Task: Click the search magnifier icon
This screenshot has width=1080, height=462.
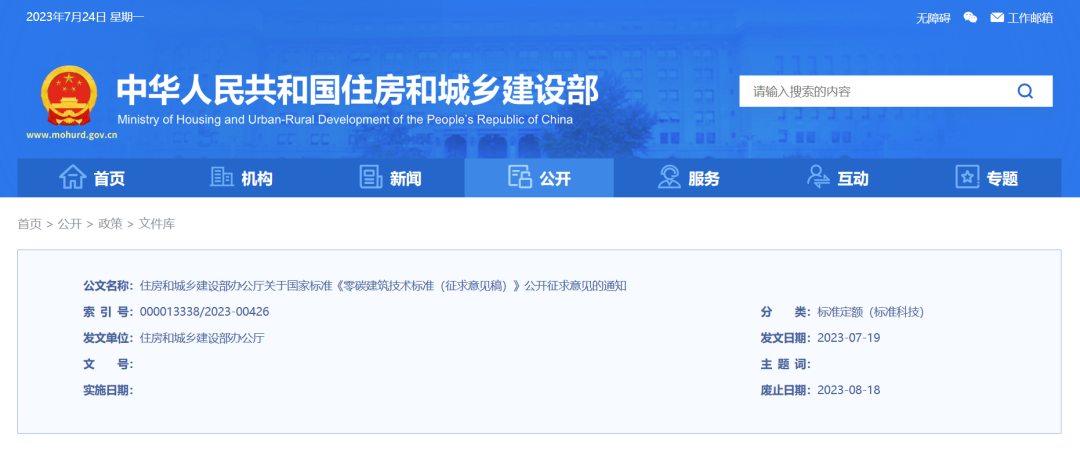Action: pos(1025,91)
